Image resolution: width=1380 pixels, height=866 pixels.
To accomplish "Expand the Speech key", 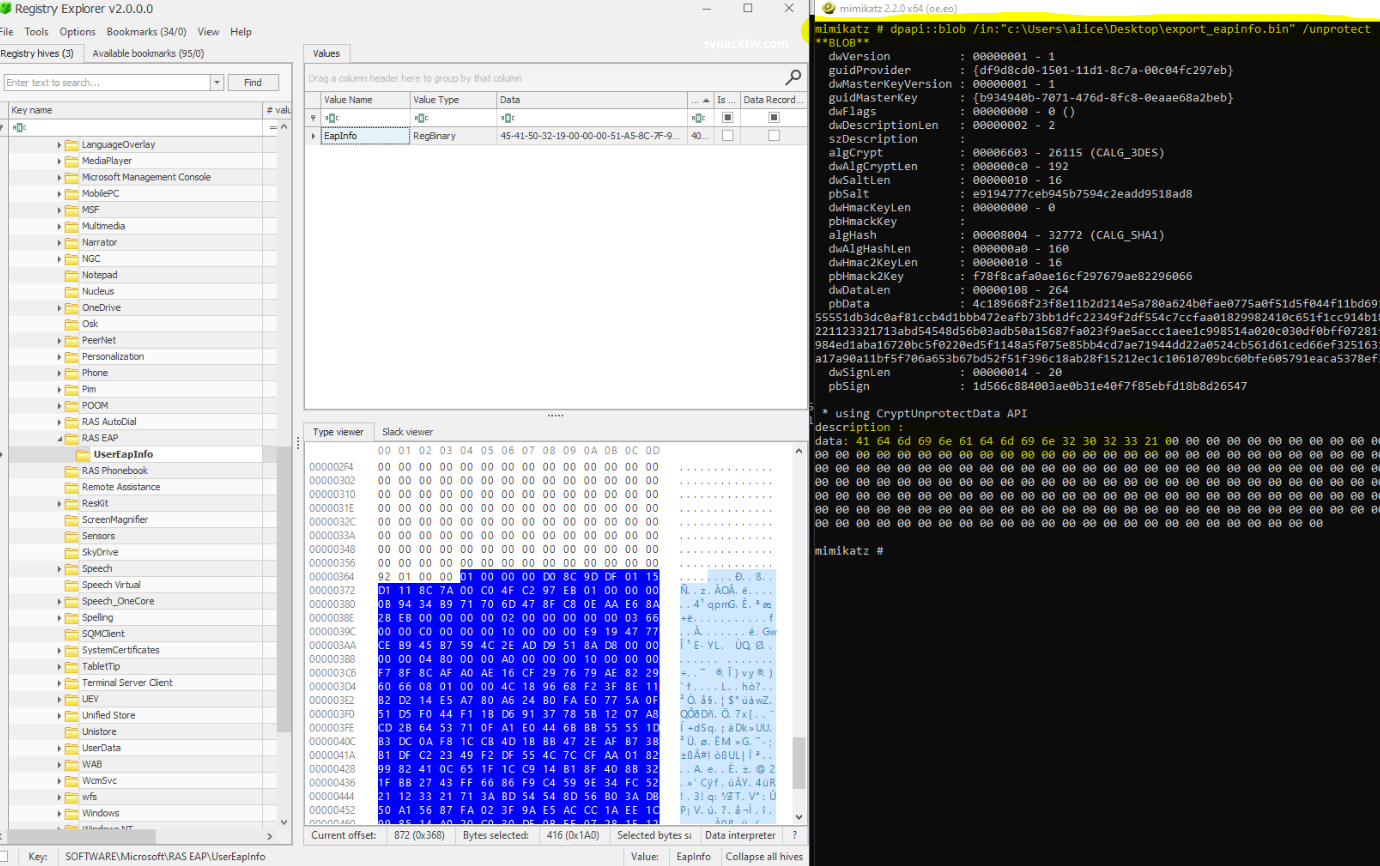I will (x=59, y=568).
